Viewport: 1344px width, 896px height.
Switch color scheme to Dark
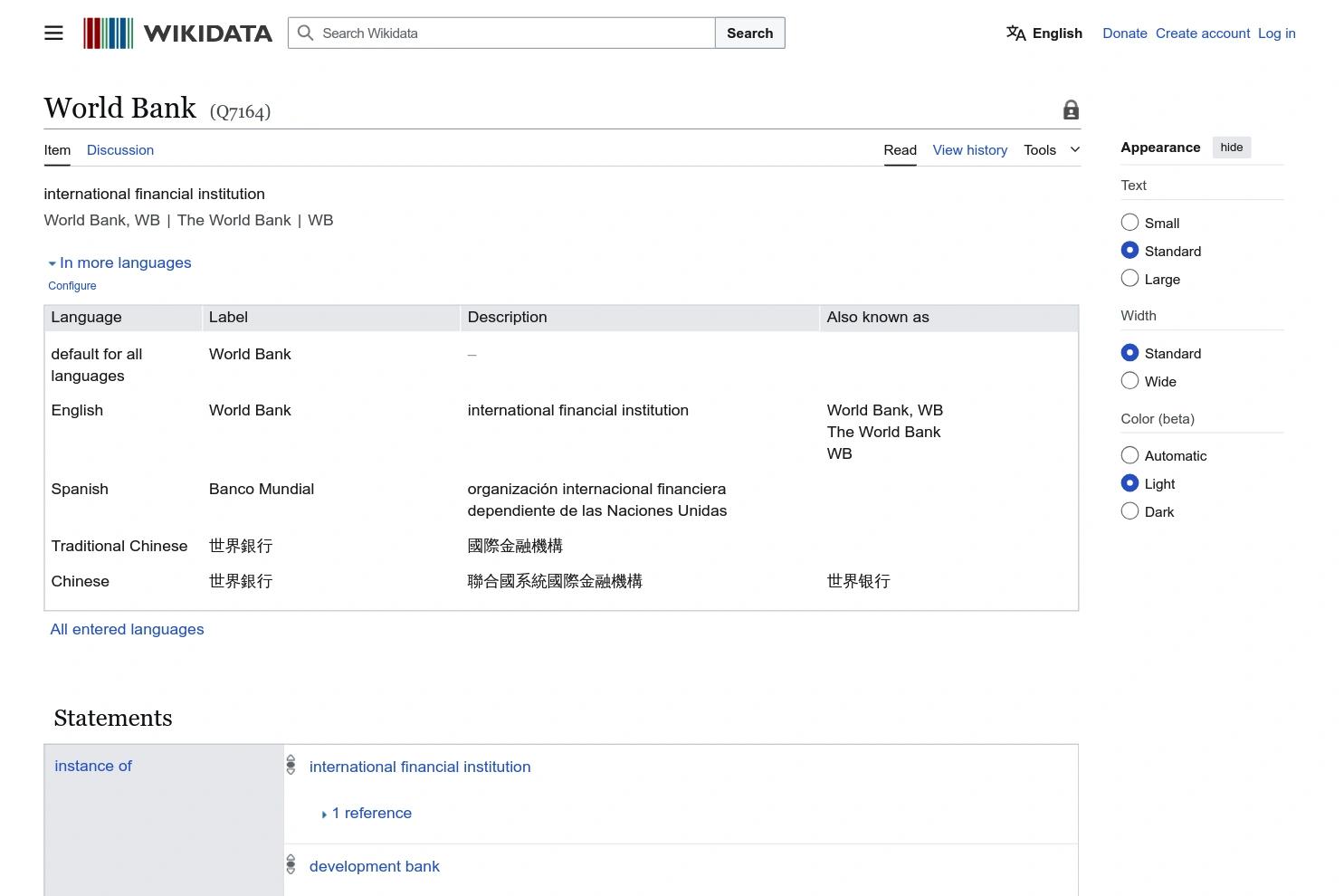click(x=1130, y=510)
